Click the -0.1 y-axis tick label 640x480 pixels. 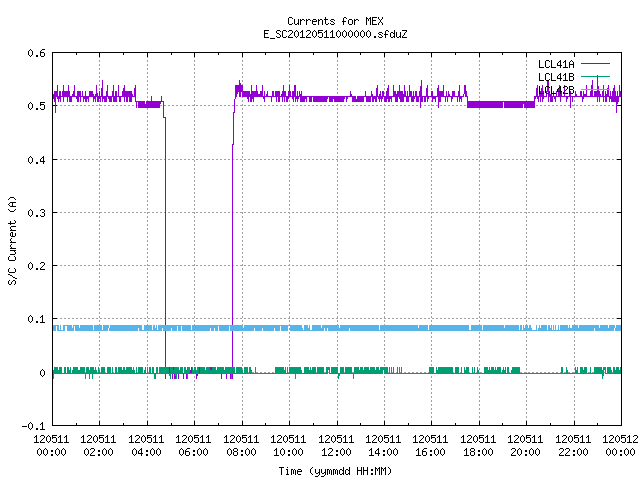click(33, 426)
